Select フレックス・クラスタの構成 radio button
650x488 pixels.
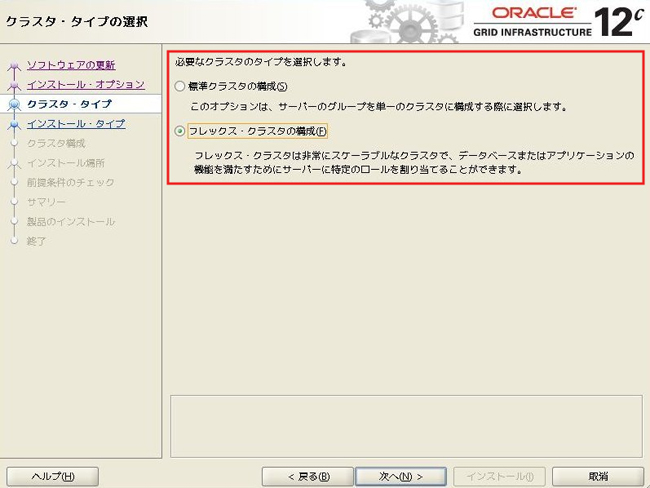(180, 131)
